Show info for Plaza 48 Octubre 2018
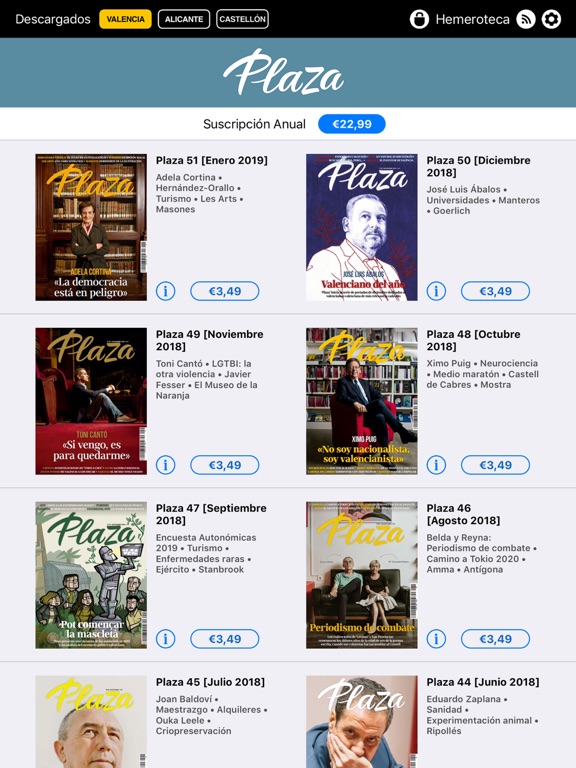Screen dimensions: 576x768 [x=436, y=465]
